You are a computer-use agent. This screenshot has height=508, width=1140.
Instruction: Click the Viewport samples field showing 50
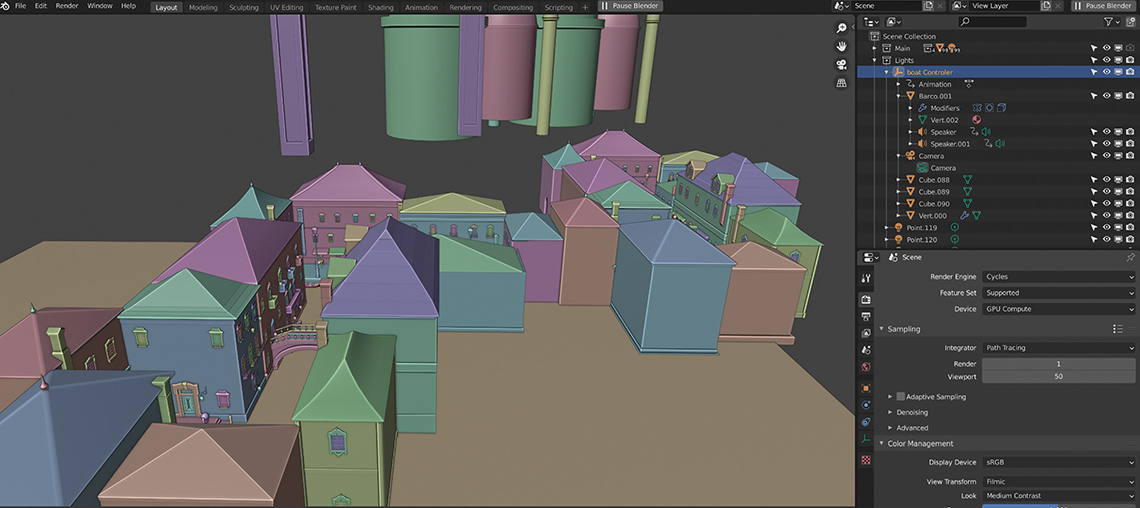[x=1058, y=376]
